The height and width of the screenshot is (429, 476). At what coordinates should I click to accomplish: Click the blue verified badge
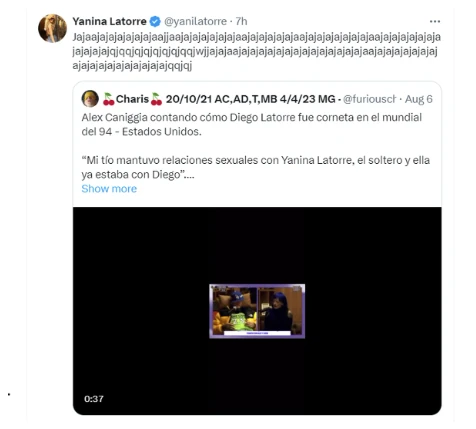coord(155,22)
